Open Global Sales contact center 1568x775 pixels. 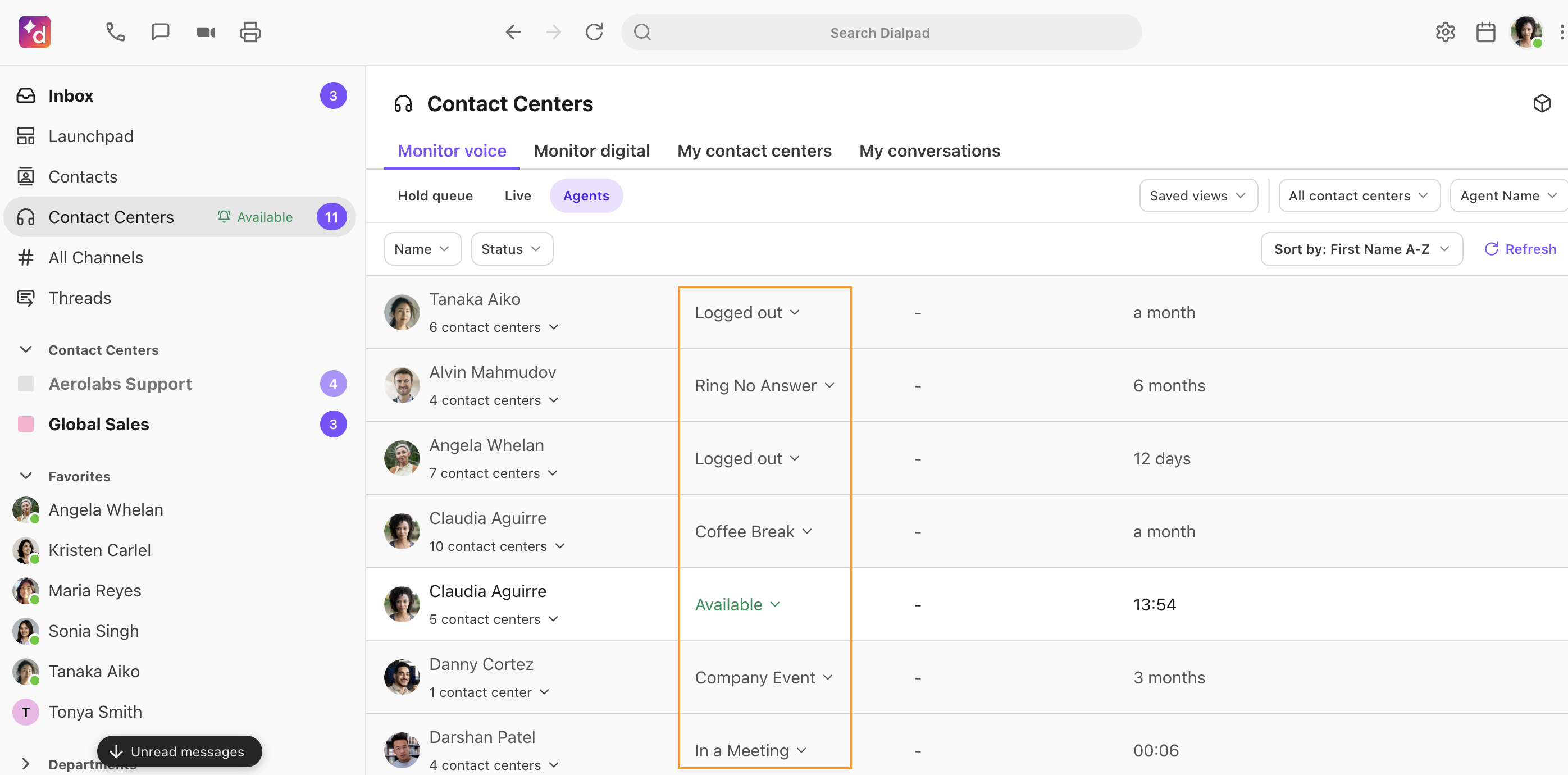point(180,424)
